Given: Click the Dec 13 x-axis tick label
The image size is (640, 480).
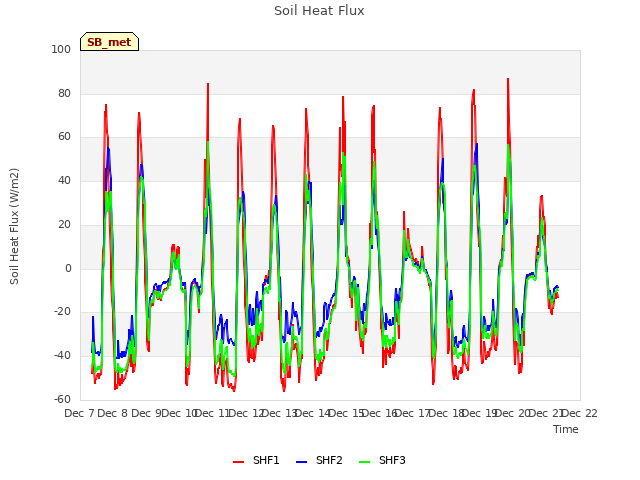Looking at the screenshot, I should point(279,413).
